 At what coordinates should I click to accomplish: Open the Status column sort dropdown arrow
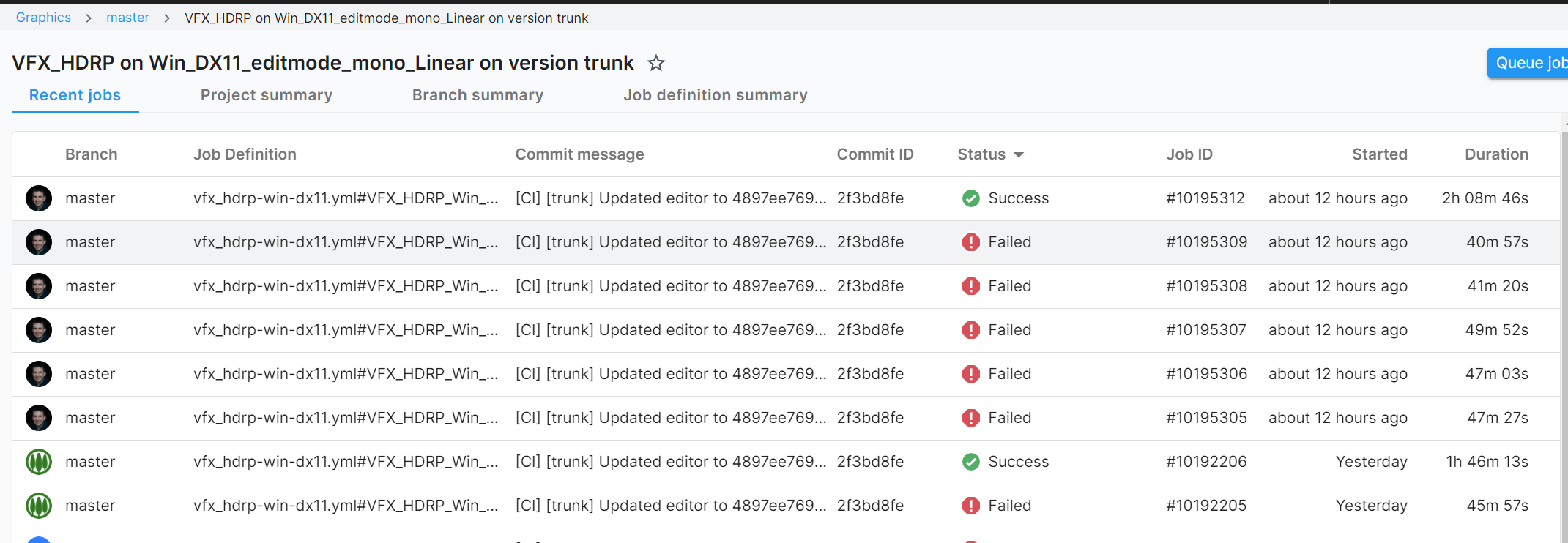tap(1019, 155)
